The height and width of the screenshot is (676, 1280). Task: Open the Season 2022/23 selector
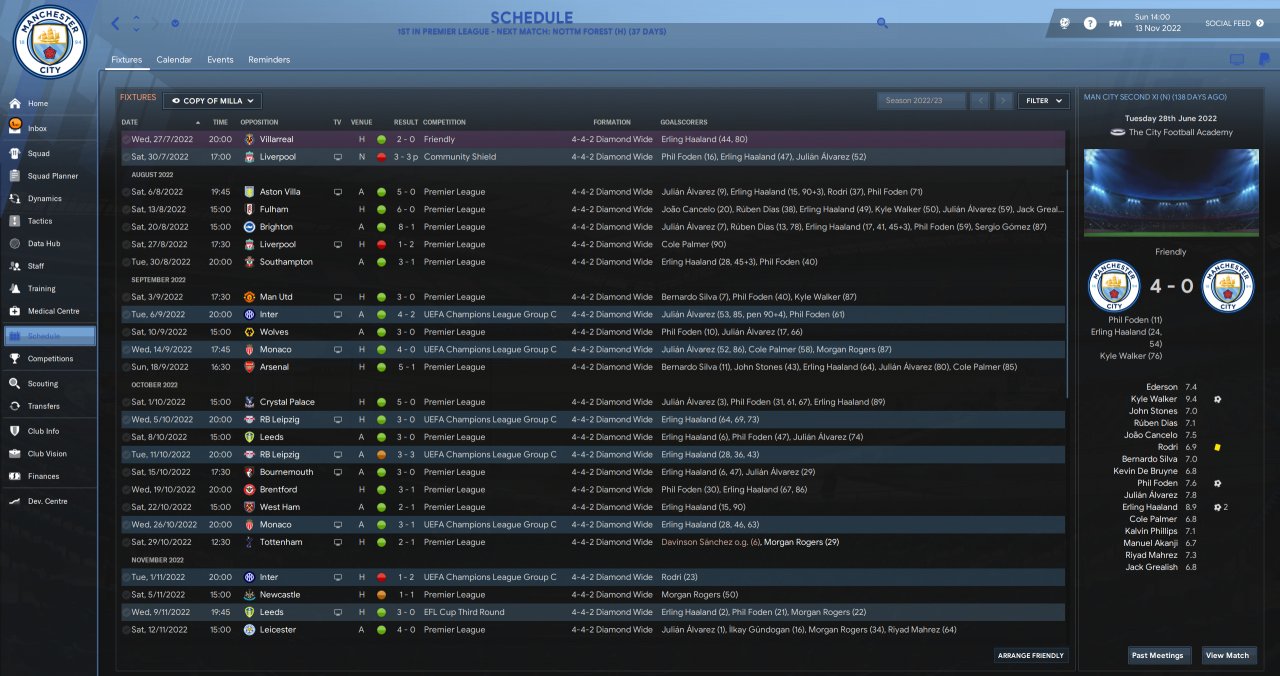click(x=921, y=100)
